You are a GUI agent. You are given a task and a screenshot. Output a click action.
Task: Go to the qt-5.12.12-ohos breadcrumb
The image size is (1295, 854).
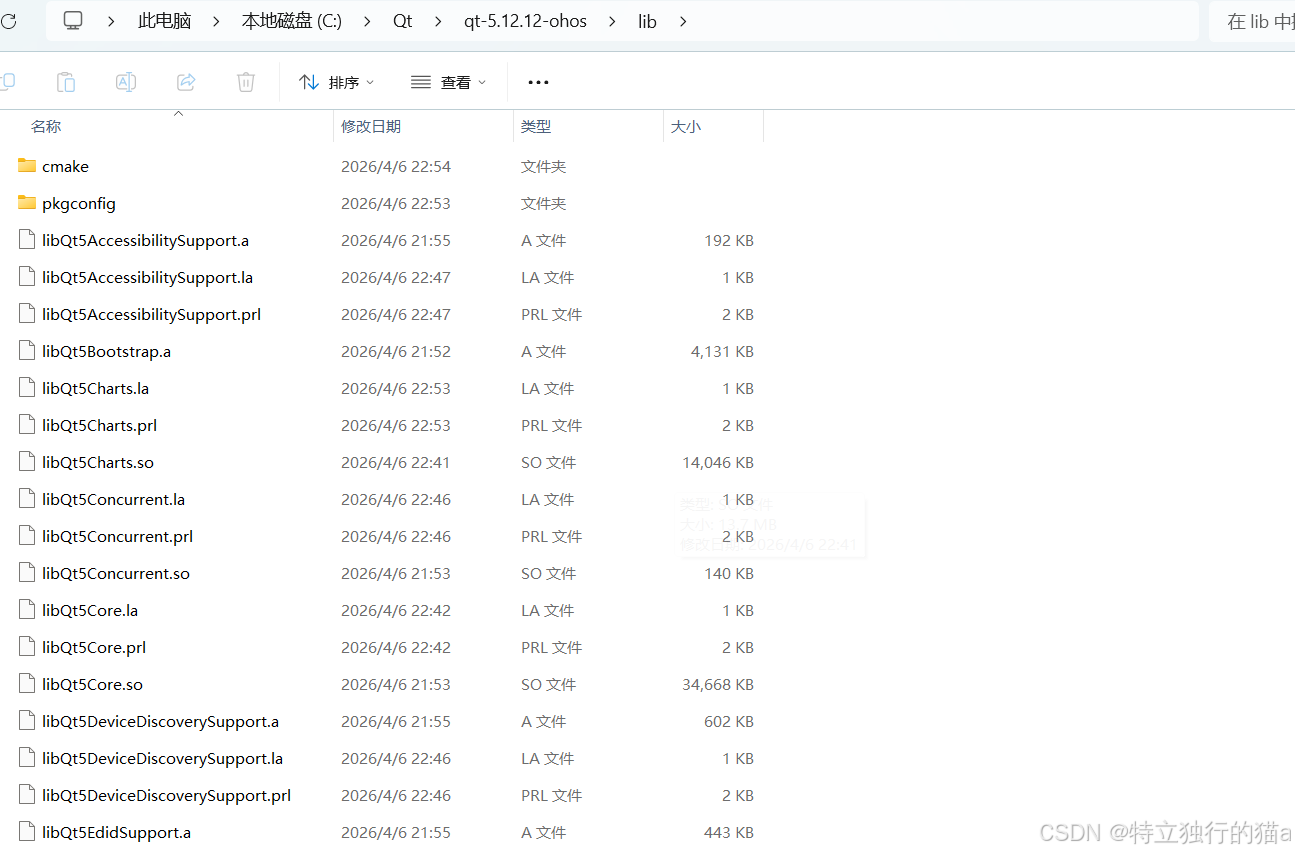point(526,21)
